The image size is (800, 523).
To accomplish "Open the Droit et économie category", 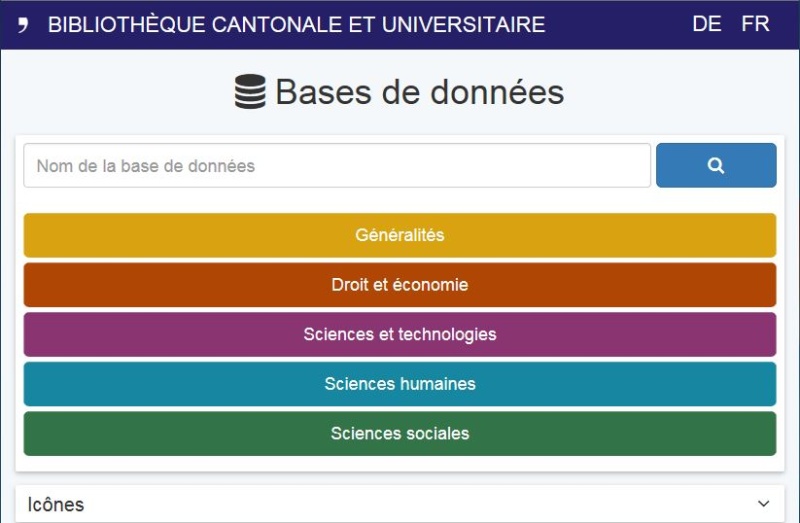I will 400,285.
